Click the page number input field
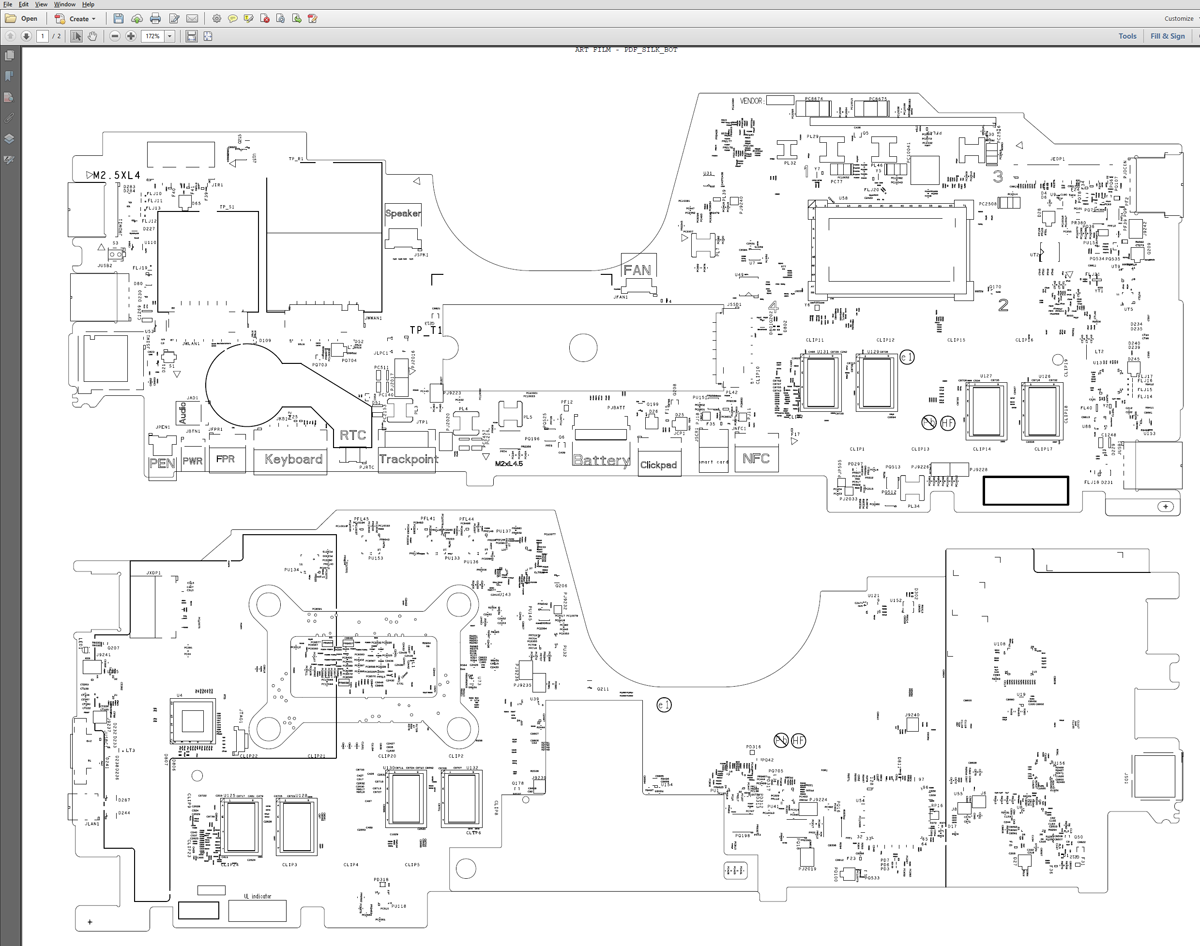 point(42,36)
